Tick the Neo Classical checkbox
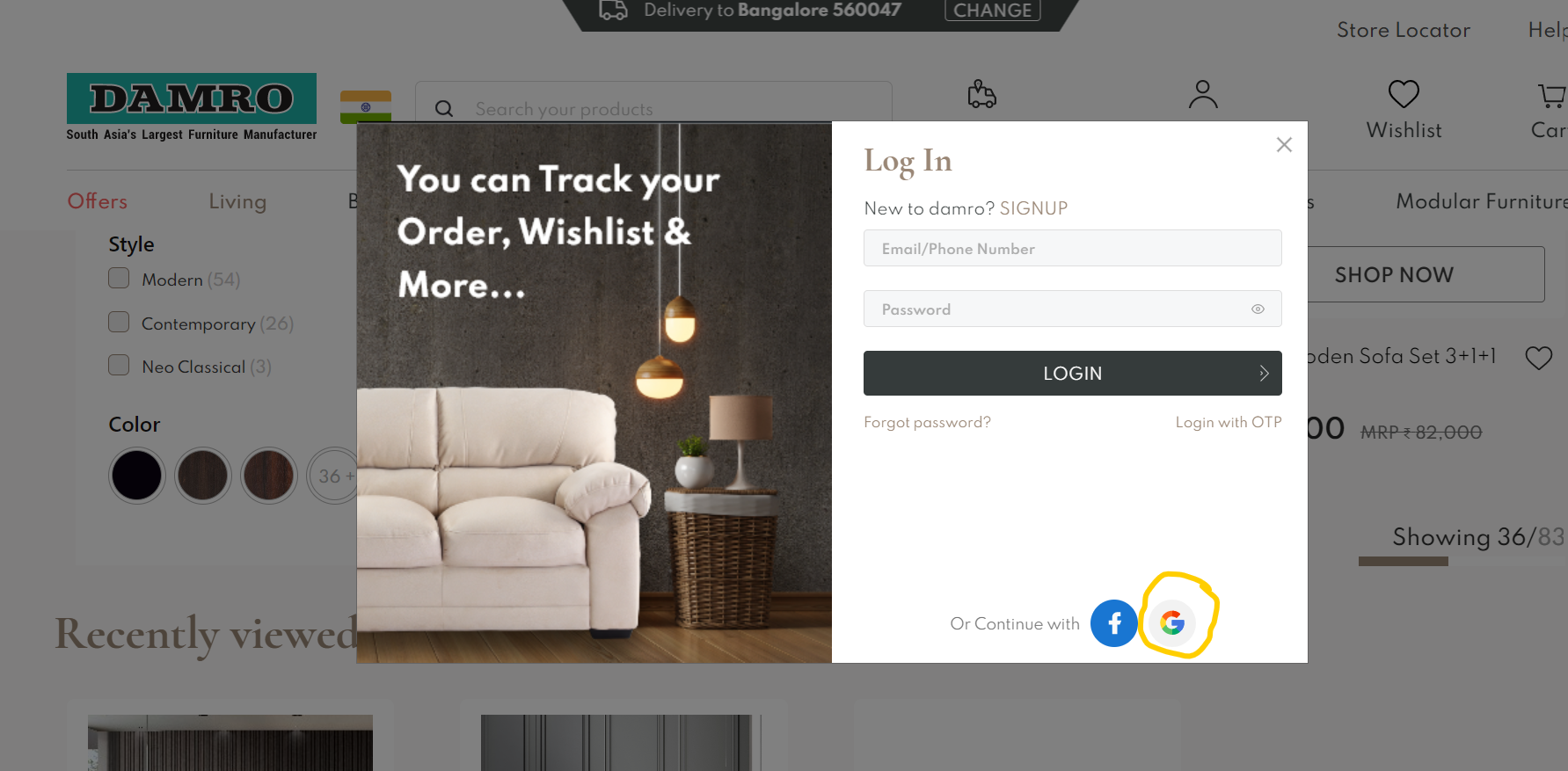Image resolution: width=1568 pixels, height=771 pixels. tap(119, 365)
